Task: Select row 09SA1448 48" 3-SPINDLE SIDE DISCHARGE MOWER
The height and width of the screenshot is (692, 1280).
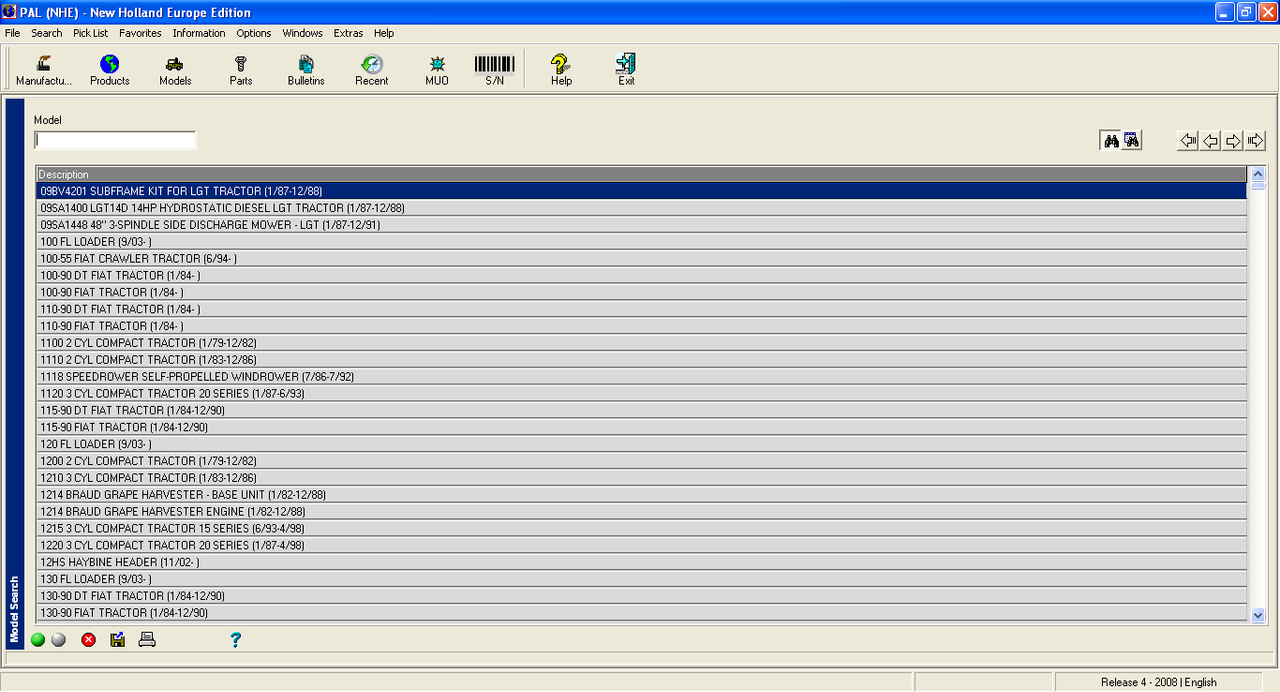Action: point(641,225)
